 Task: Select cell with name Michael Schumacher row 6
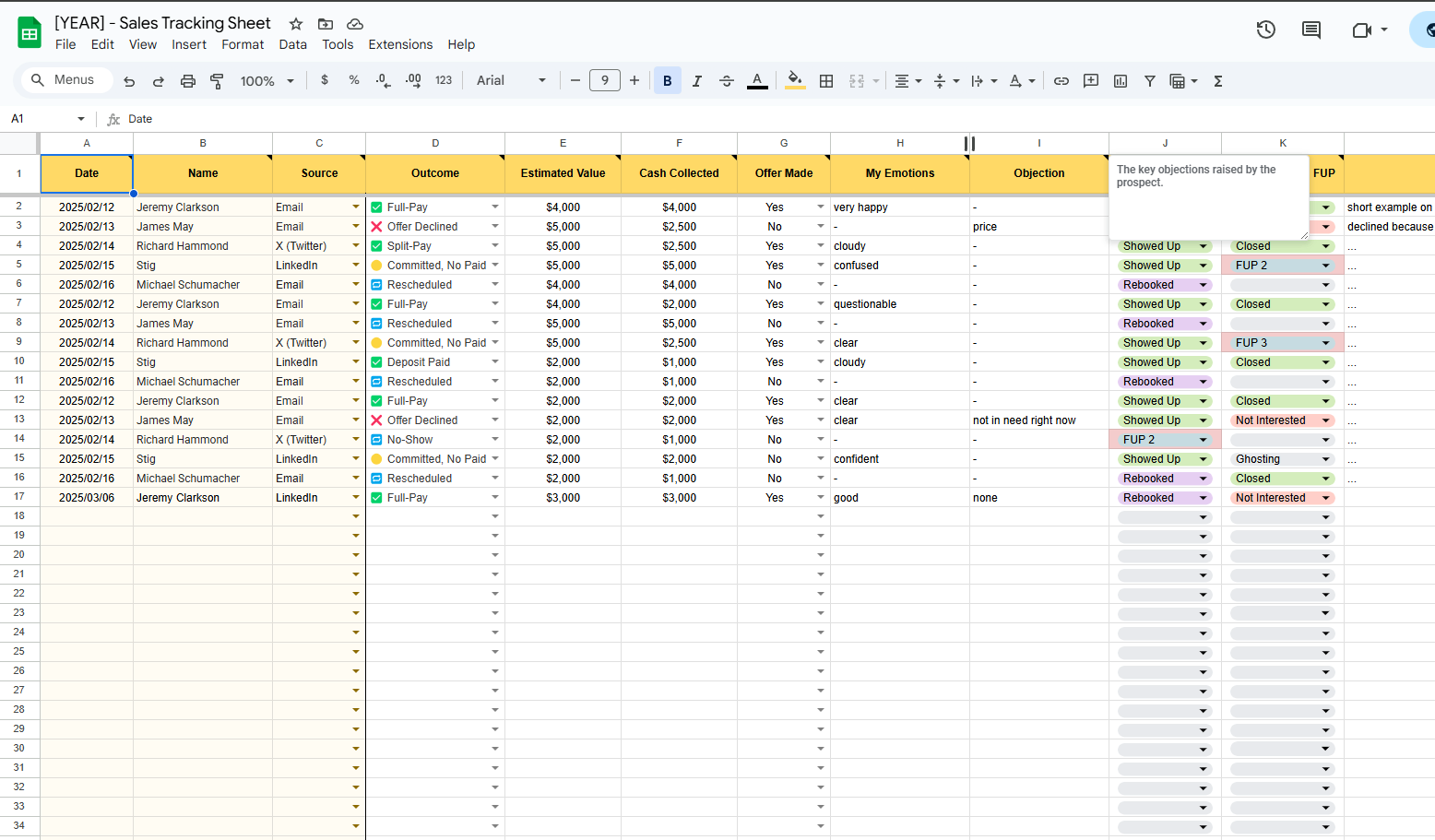pos(203,285)
